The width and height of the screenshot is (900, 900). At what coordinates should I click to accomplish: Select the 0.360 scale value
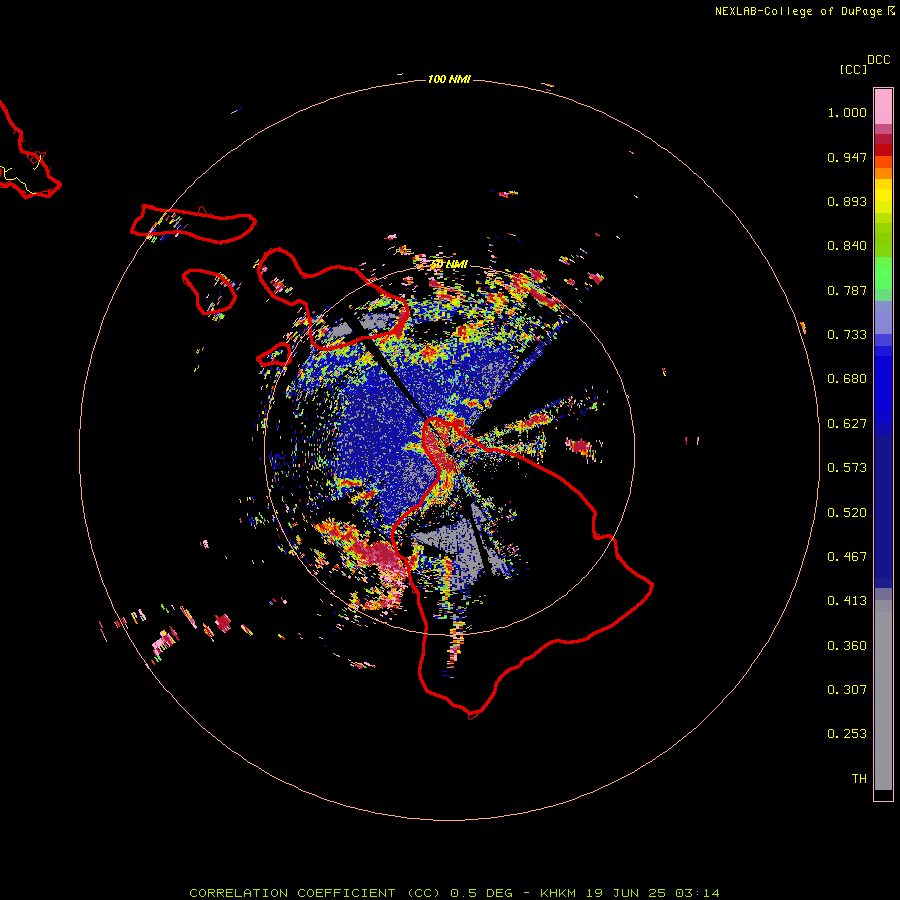tap(847, 646)
